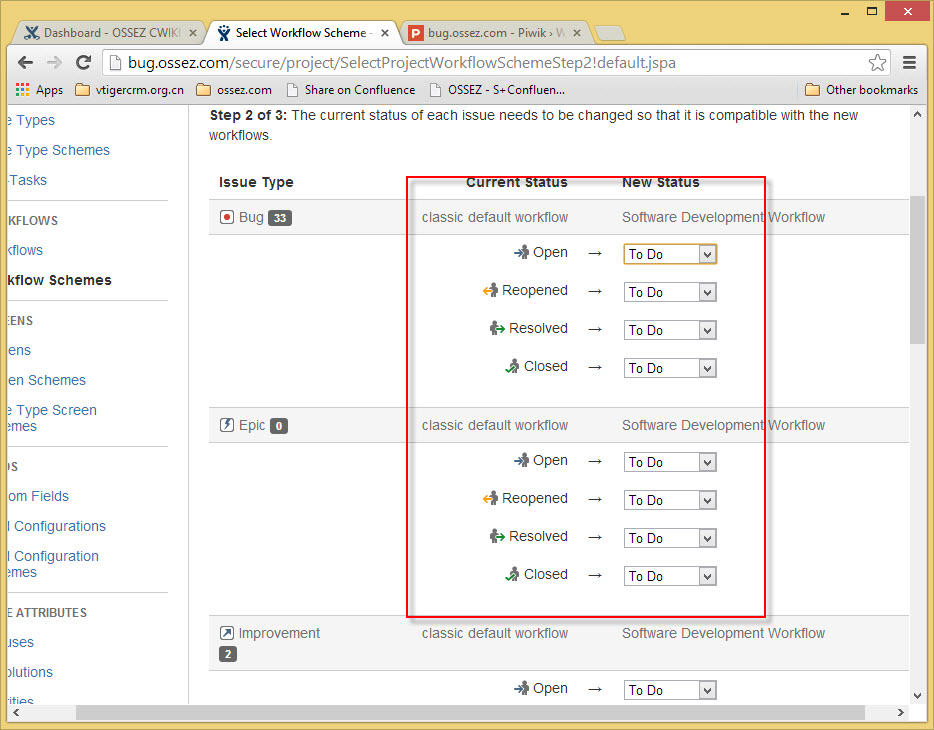
Task: Reload the page with the refresh icon
Action: point(83,63)
